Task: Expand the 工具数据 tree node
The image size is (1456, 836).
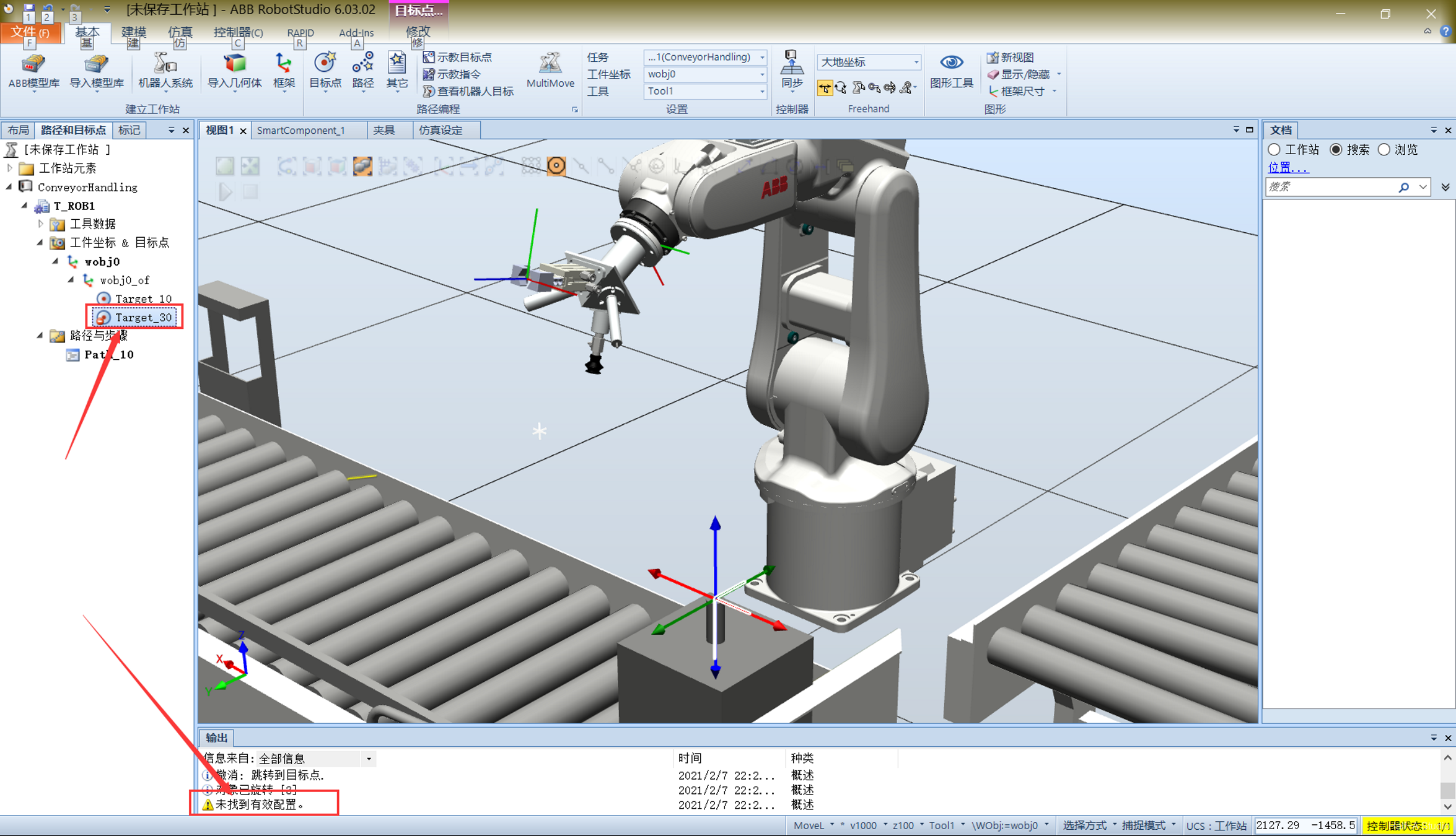Action: 41,224
